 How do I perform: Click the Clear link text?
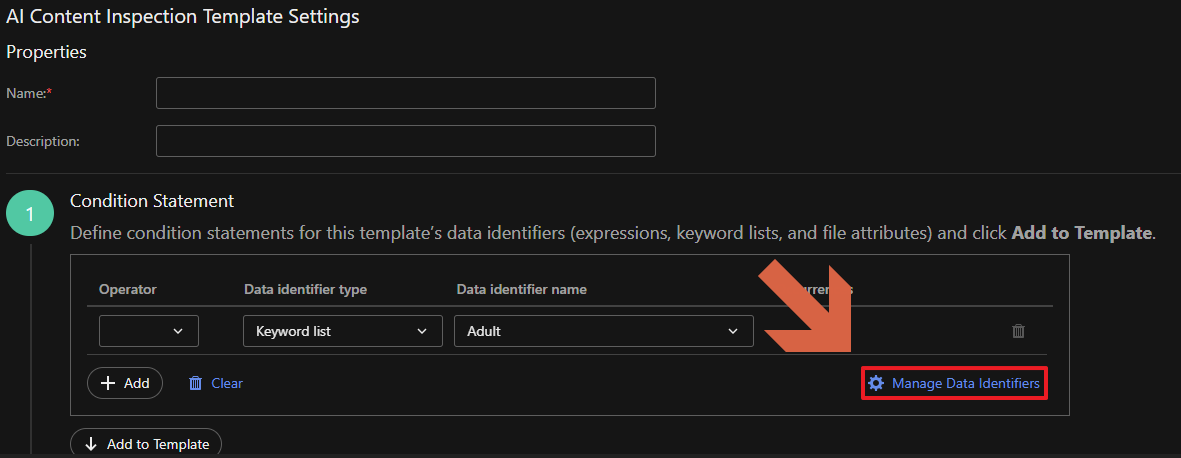227,383
